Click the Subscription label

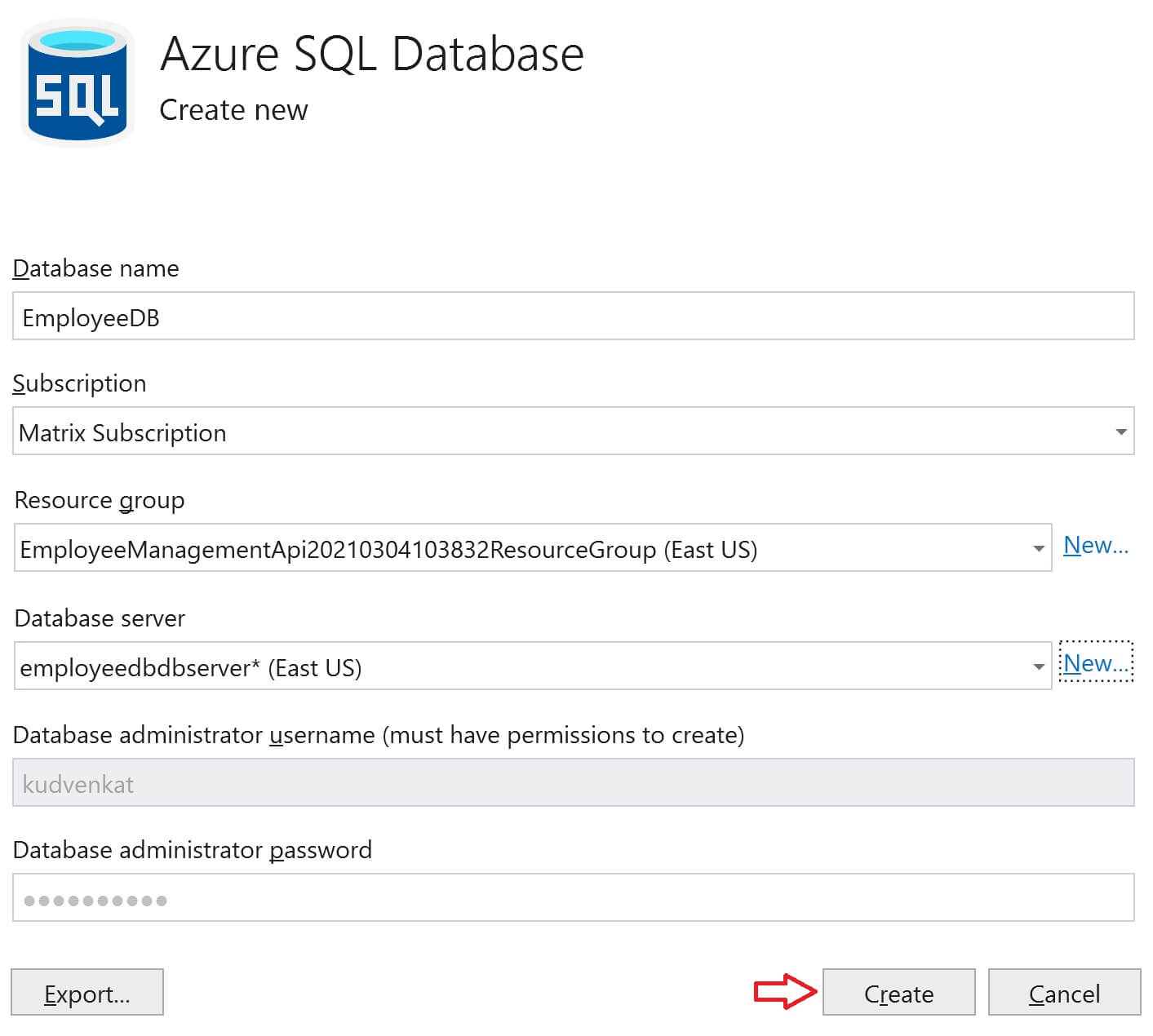[x=79, y=383]
